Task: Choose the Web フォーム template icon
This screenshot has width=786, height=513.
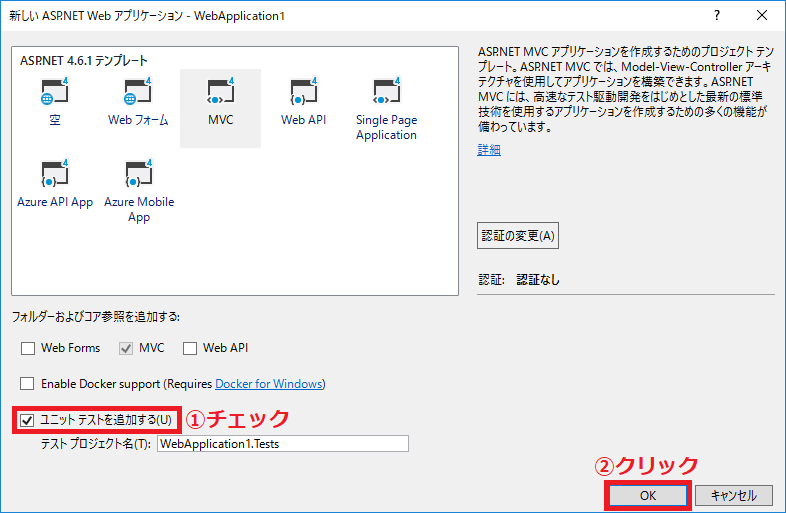Action: pos(138,91)
